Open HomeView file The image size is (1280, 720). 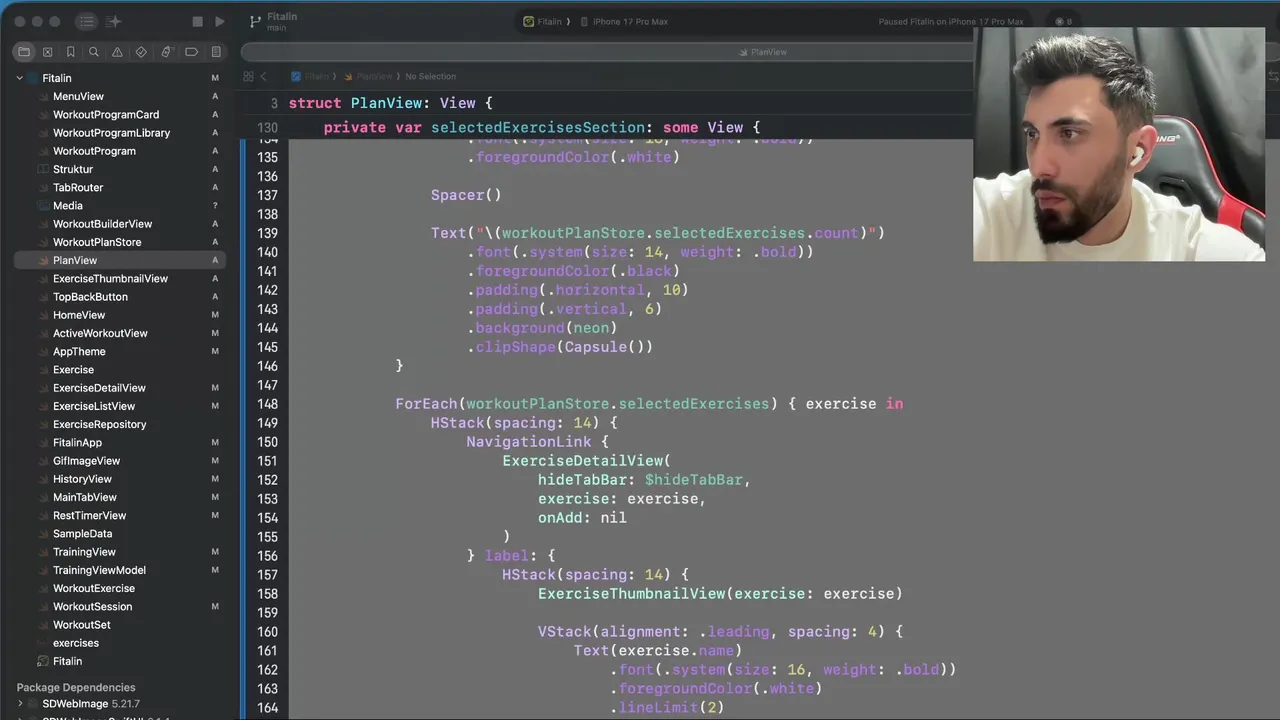point(79,315)
